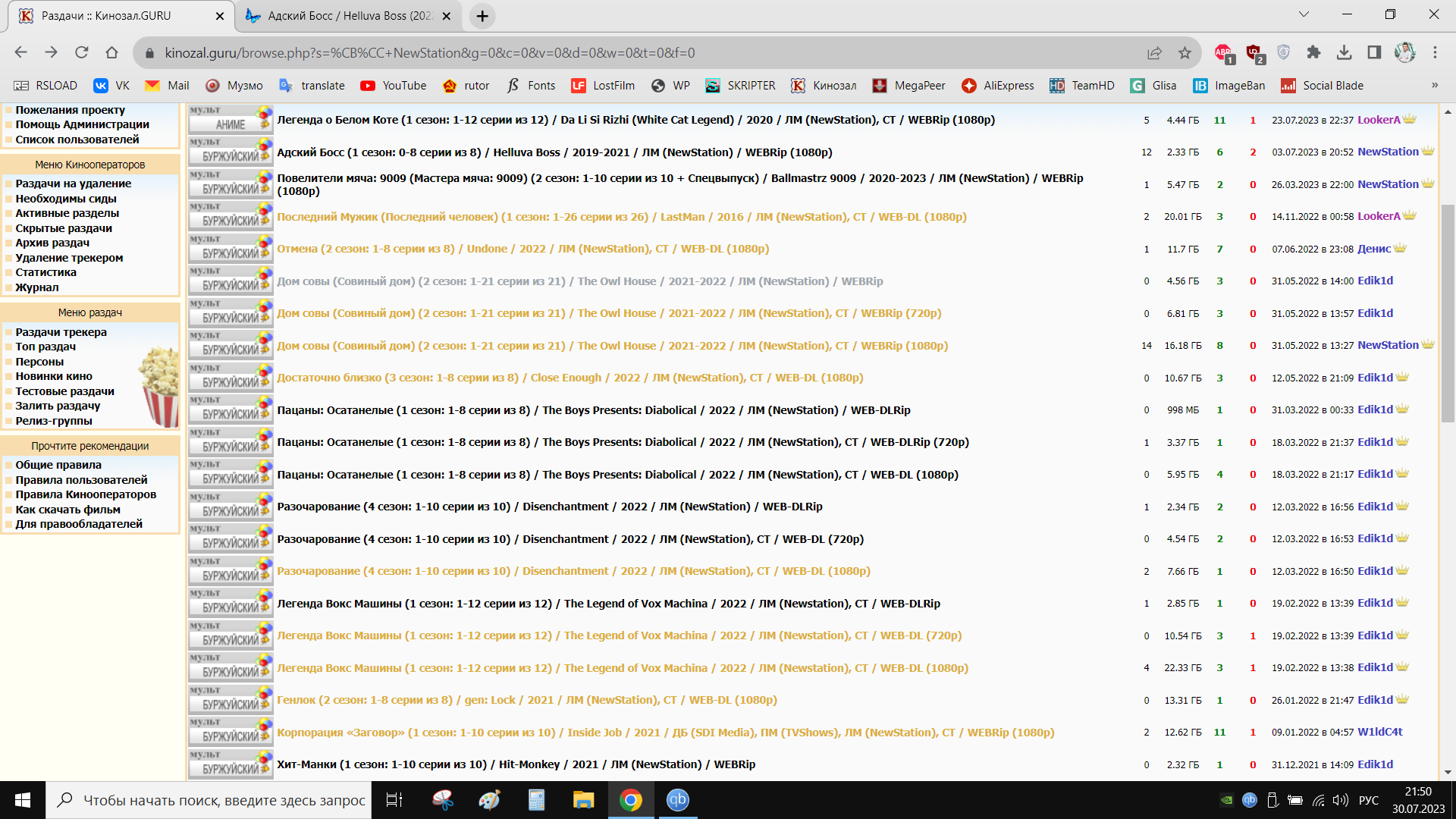The image size is (1456, 819).
Task: Open Chrome's three-dot menu
Action: coord(1435,52)
